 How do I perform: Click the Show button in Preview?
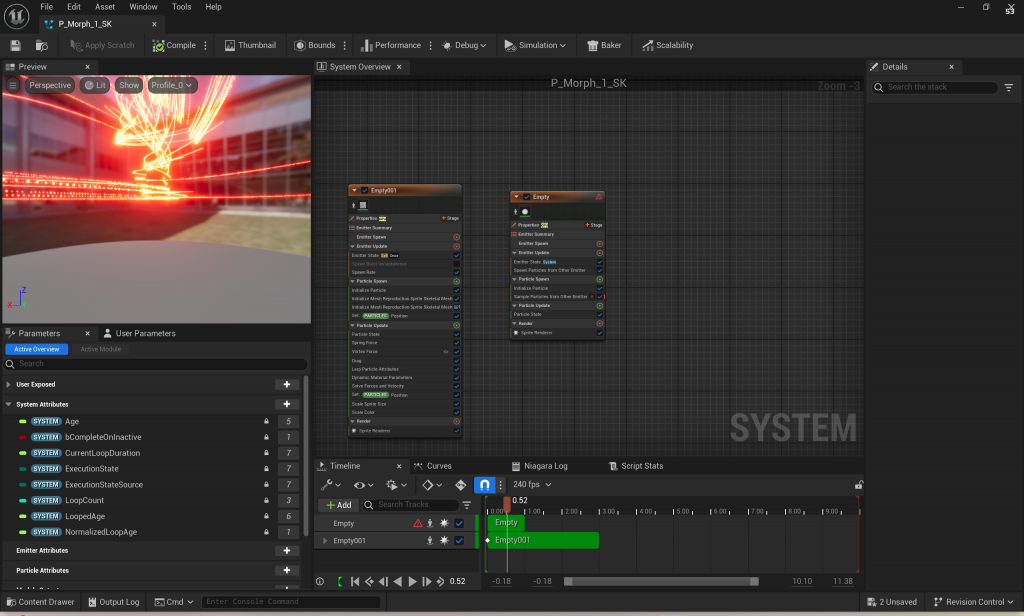pos(129,85)
